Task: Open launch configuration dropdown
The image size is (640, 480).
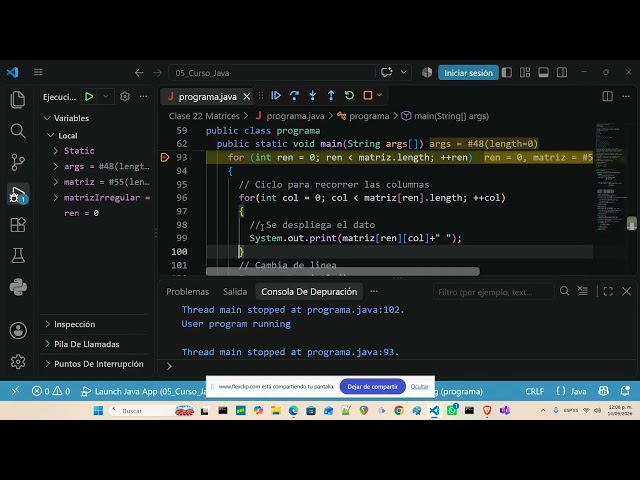Action: point(105,97)
